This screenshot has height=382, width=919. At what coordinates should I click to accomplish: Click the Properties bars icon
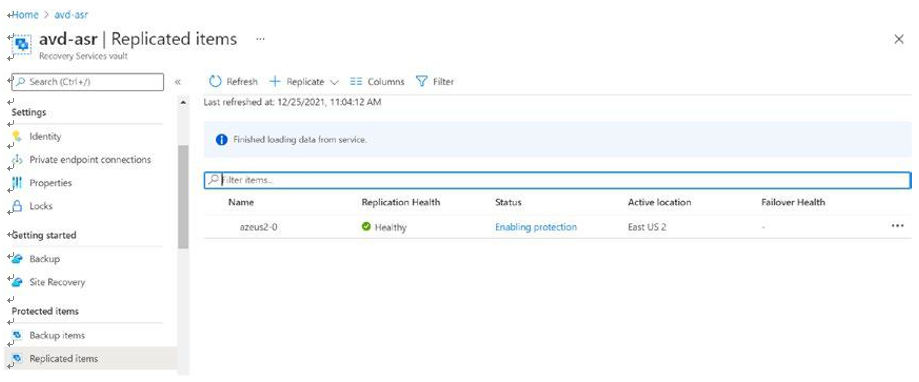click(x=17, y=183)
